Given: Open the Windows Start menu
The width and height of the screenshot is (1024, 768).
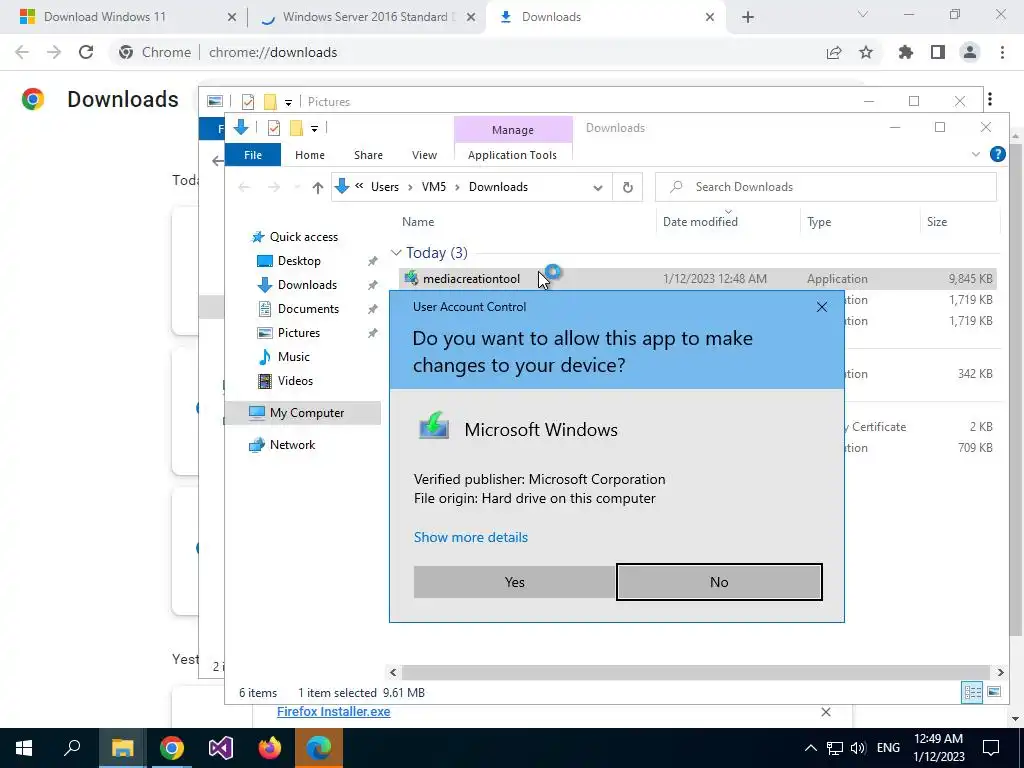Looking at the screenshot, I should click(x=24, y=748).
